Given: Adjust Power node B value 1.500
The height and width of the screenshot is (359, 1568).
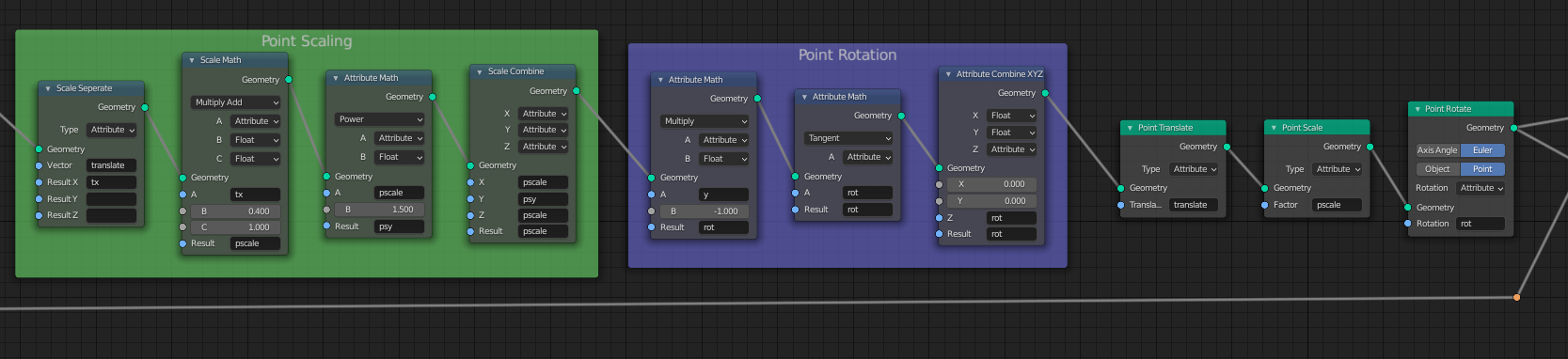Looking at the screenshot, I should (x=380, y=210).
